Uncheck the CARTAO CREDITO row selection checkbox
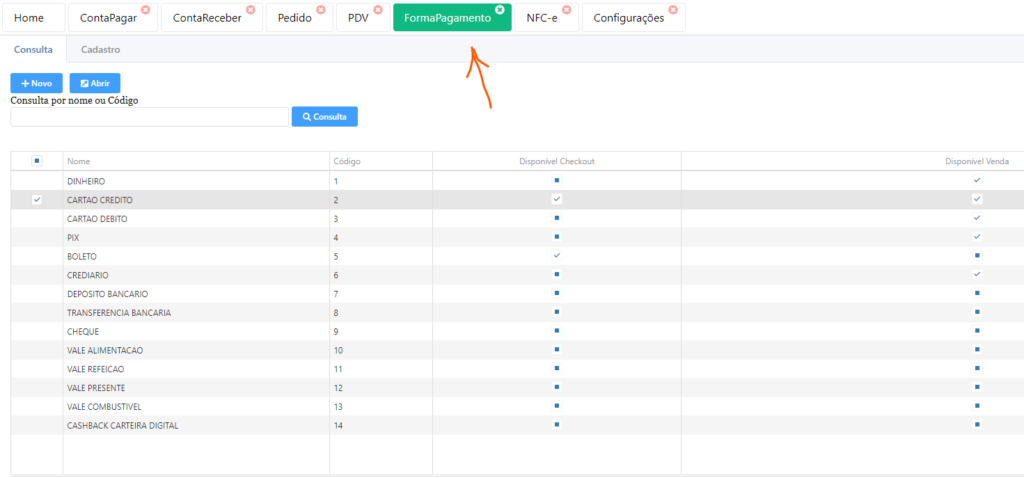The image size is (1024, 478). pos(37,200)
